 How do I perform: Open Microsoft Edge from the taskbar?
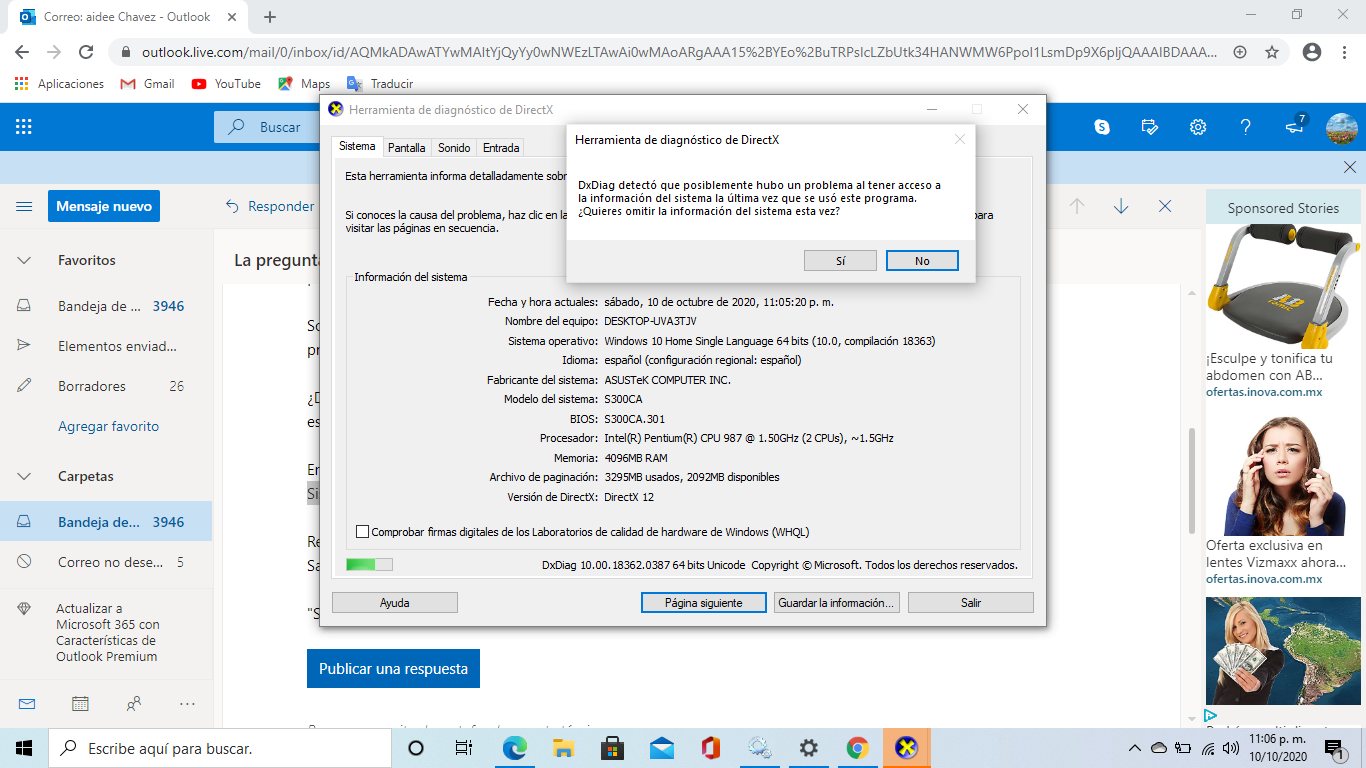pyautogui.click(x=514, y=748)
